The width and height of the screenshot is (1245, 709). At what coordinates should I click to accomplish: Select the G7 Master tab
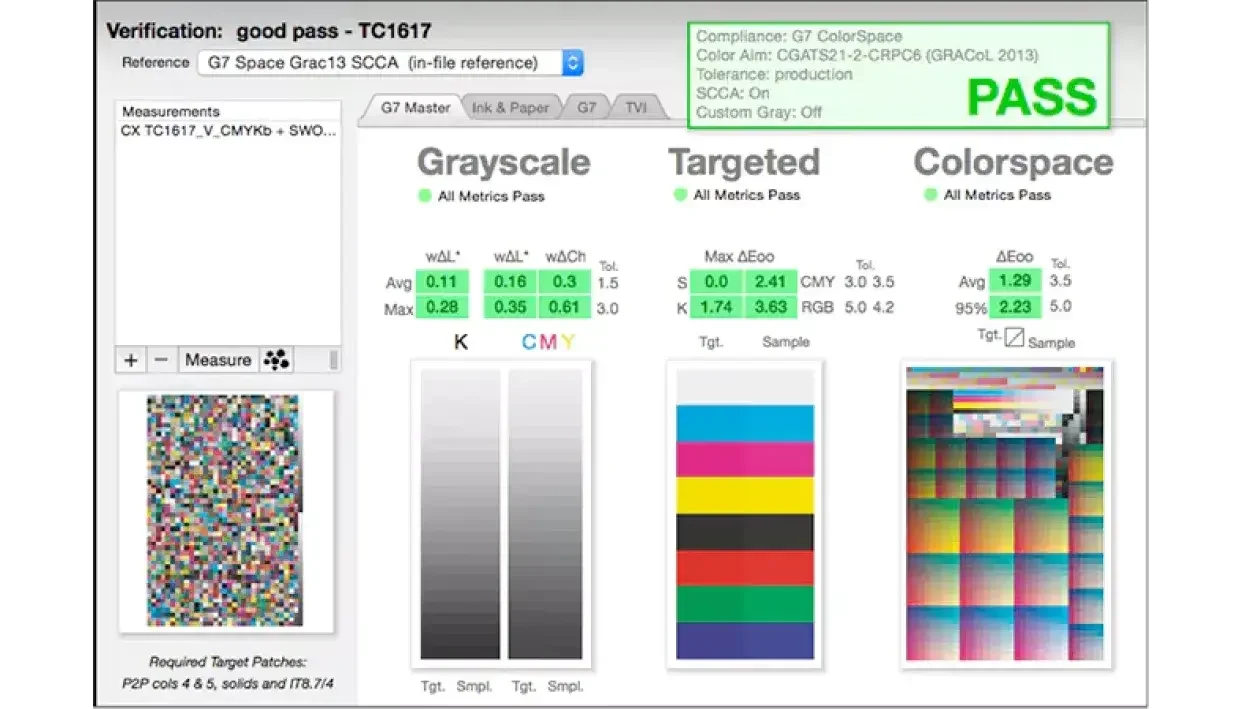(415, 108)
